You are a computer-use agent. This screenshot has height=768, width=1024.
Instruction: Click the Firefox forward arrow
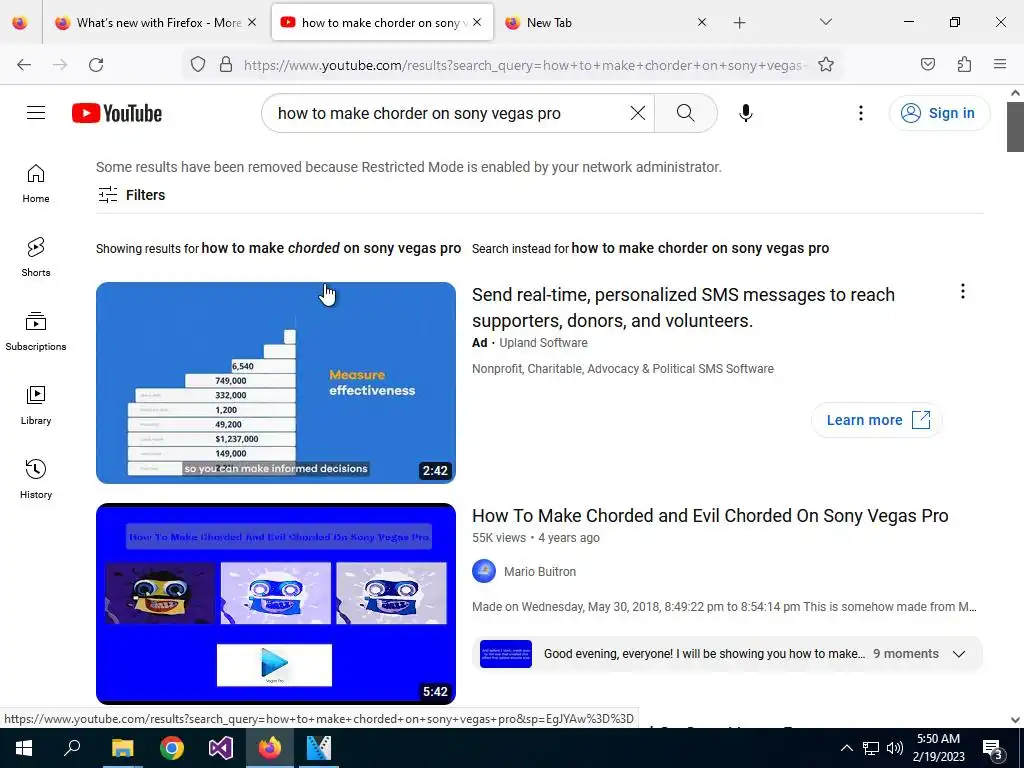click(60, 65)
